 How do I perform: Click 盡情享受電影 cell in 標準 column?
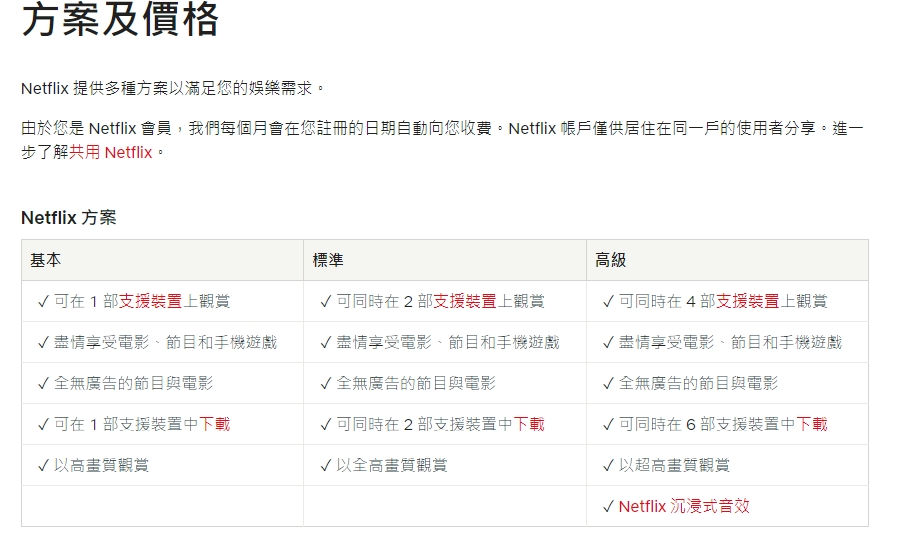click(445, 342)
